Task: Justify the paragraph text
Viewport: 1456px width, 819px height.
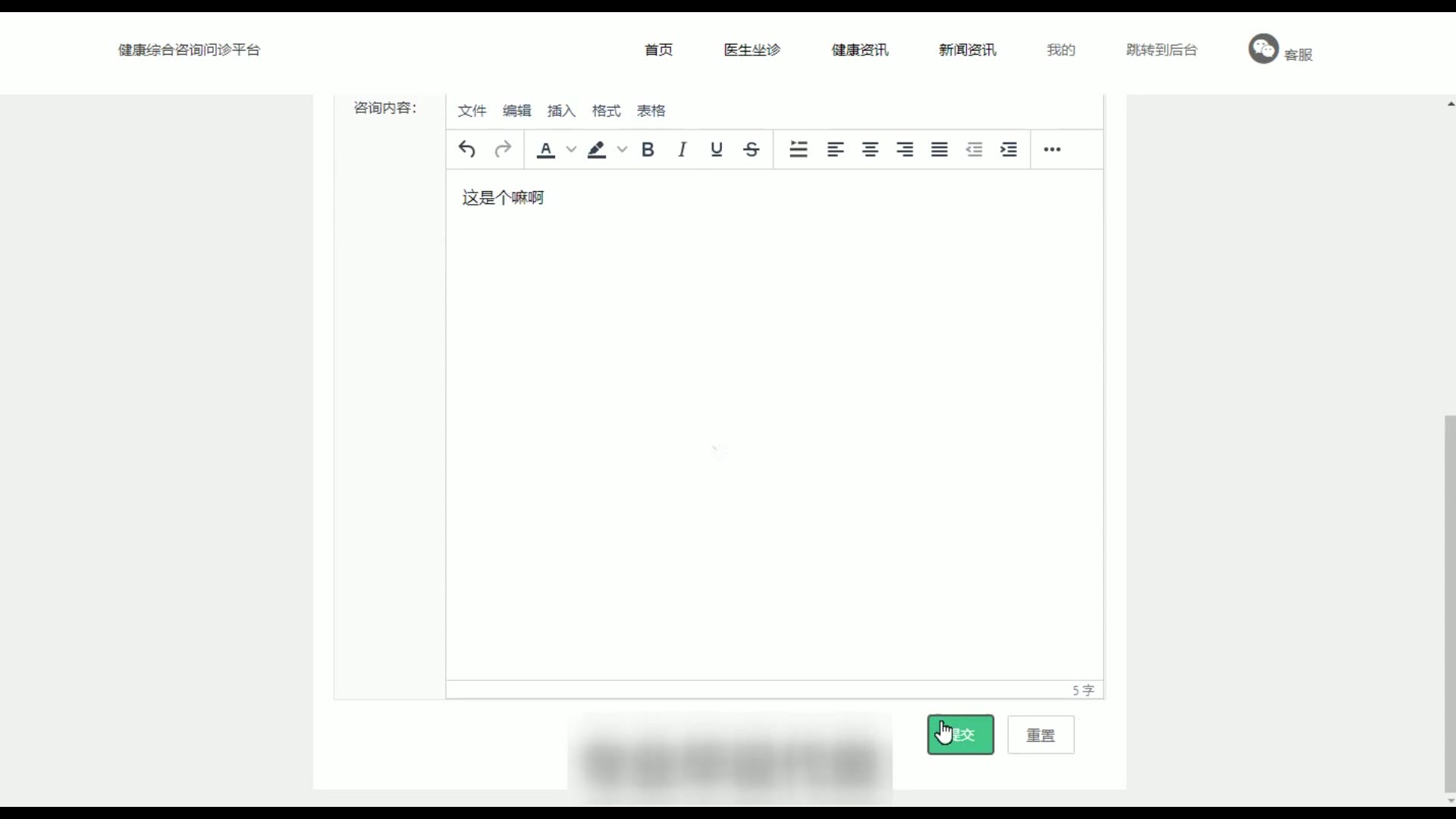Action: point(940,149)
